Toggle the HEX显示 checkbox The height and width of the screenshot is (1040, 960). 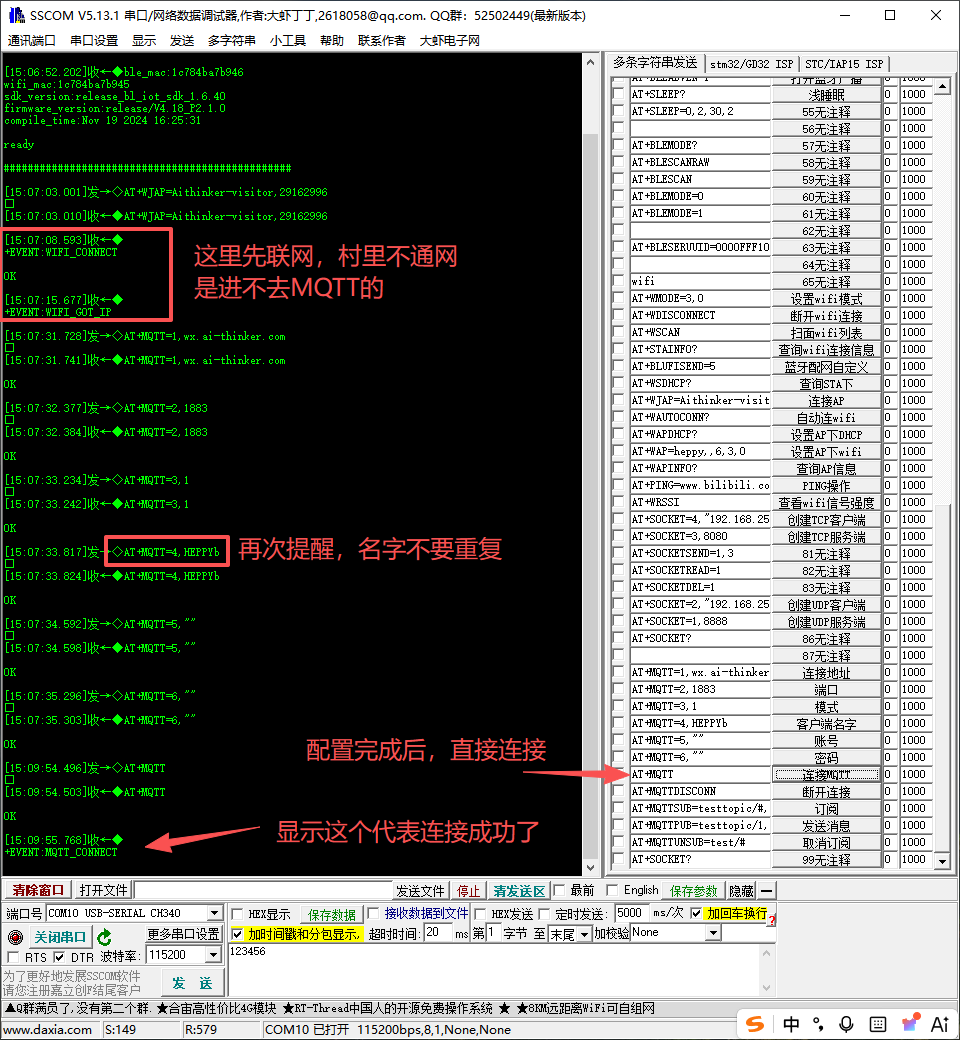pyautogui.click(x=237, y=913)
